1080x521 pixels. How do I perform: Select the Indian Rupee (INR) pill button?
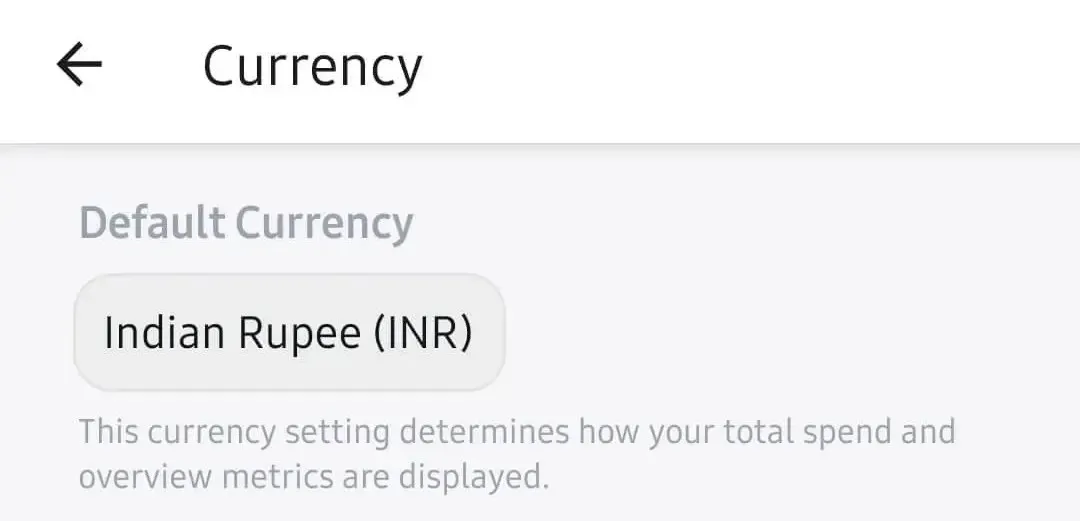(x=289, y=333)
